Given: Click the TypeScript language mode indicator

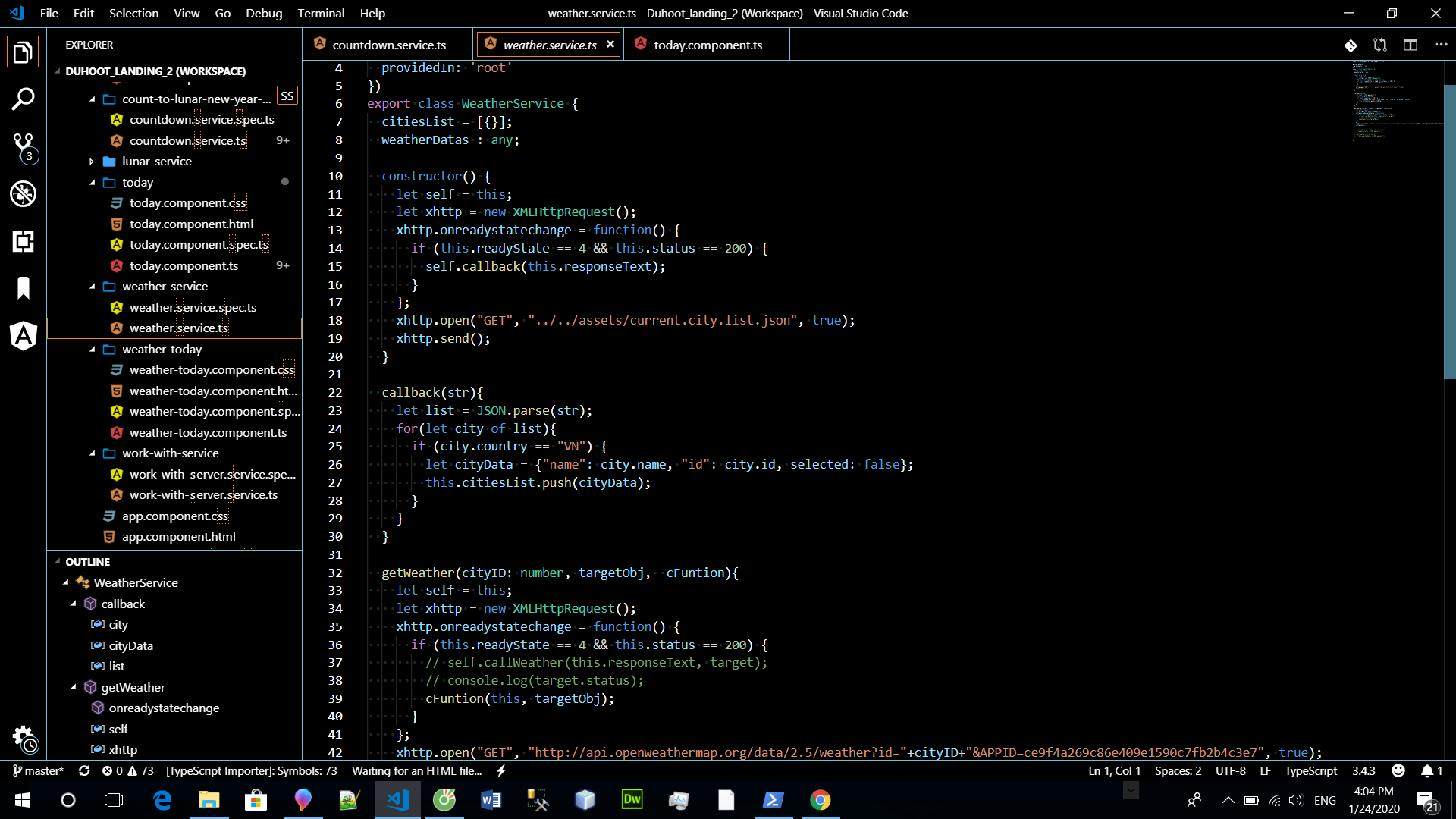Looking at the screenshot, I should pyautogui.click(x=1310, y=771).
